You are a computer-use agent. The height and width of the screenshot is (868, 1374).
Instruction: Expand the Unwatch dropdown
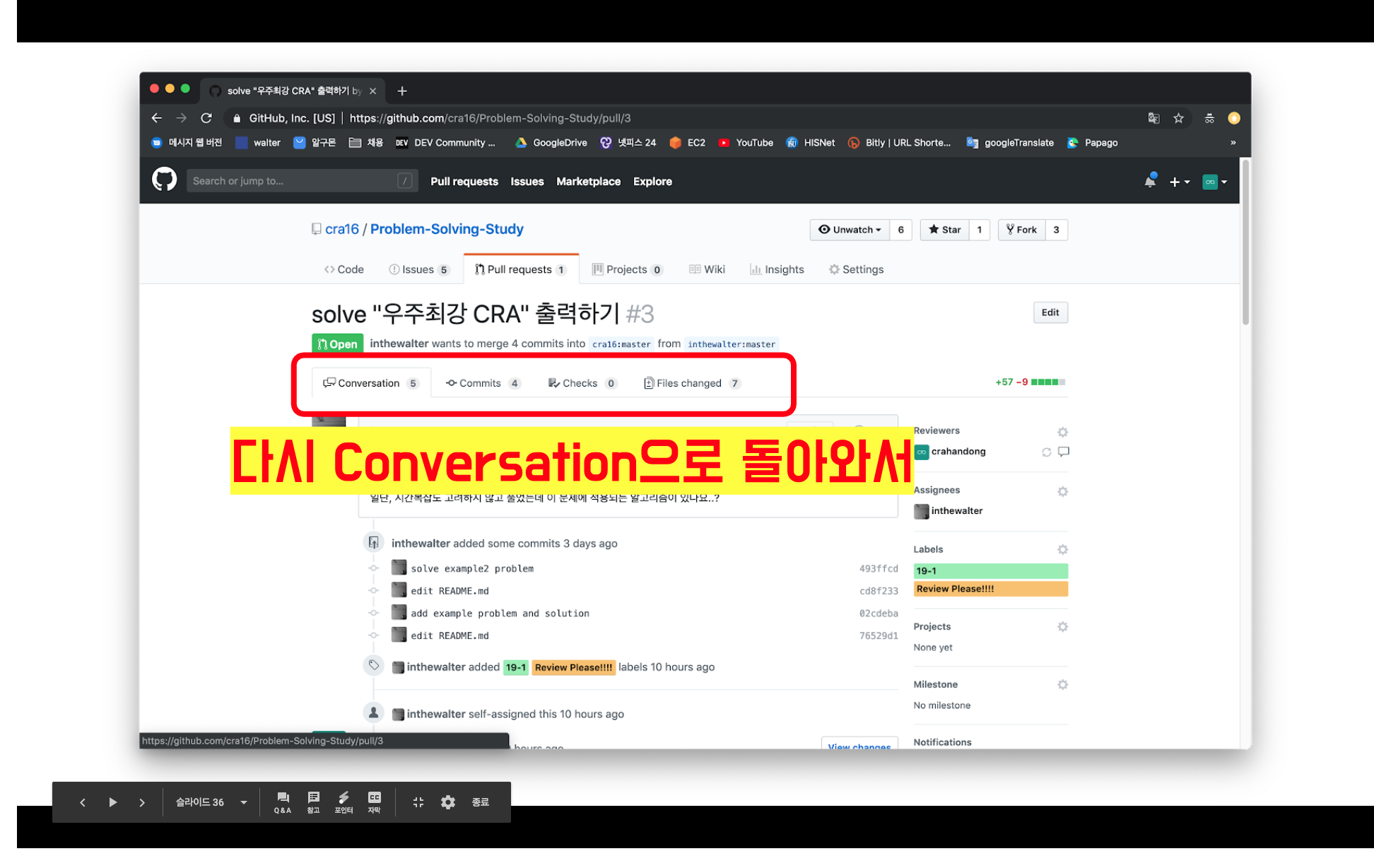(850, 230)
